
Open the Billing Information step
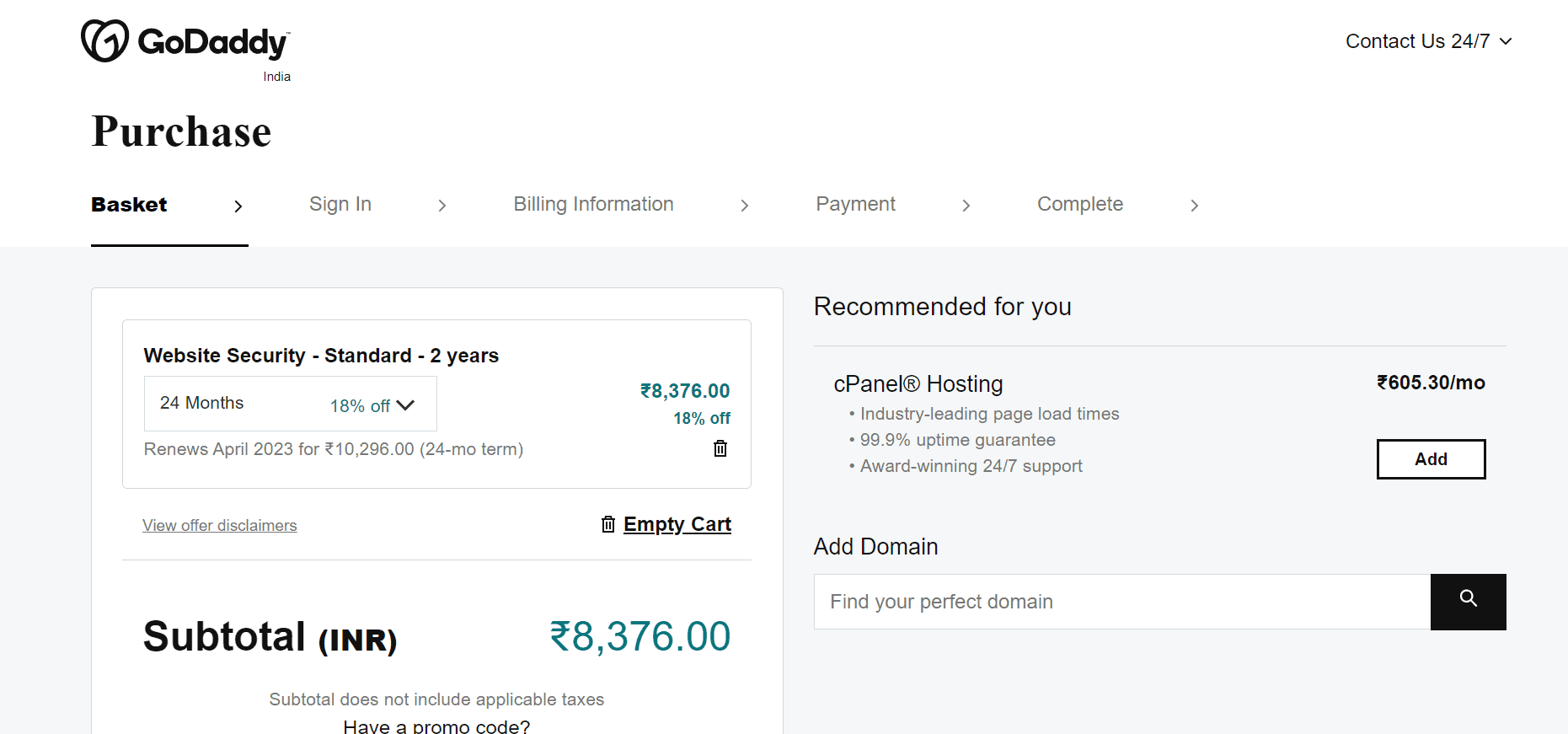594,205
